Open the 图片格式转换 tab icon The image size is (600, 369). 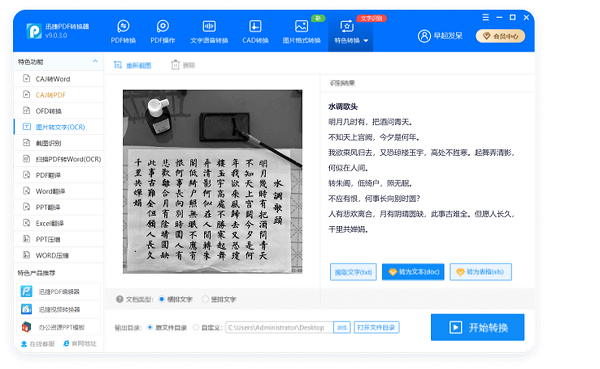pos(302,26)
